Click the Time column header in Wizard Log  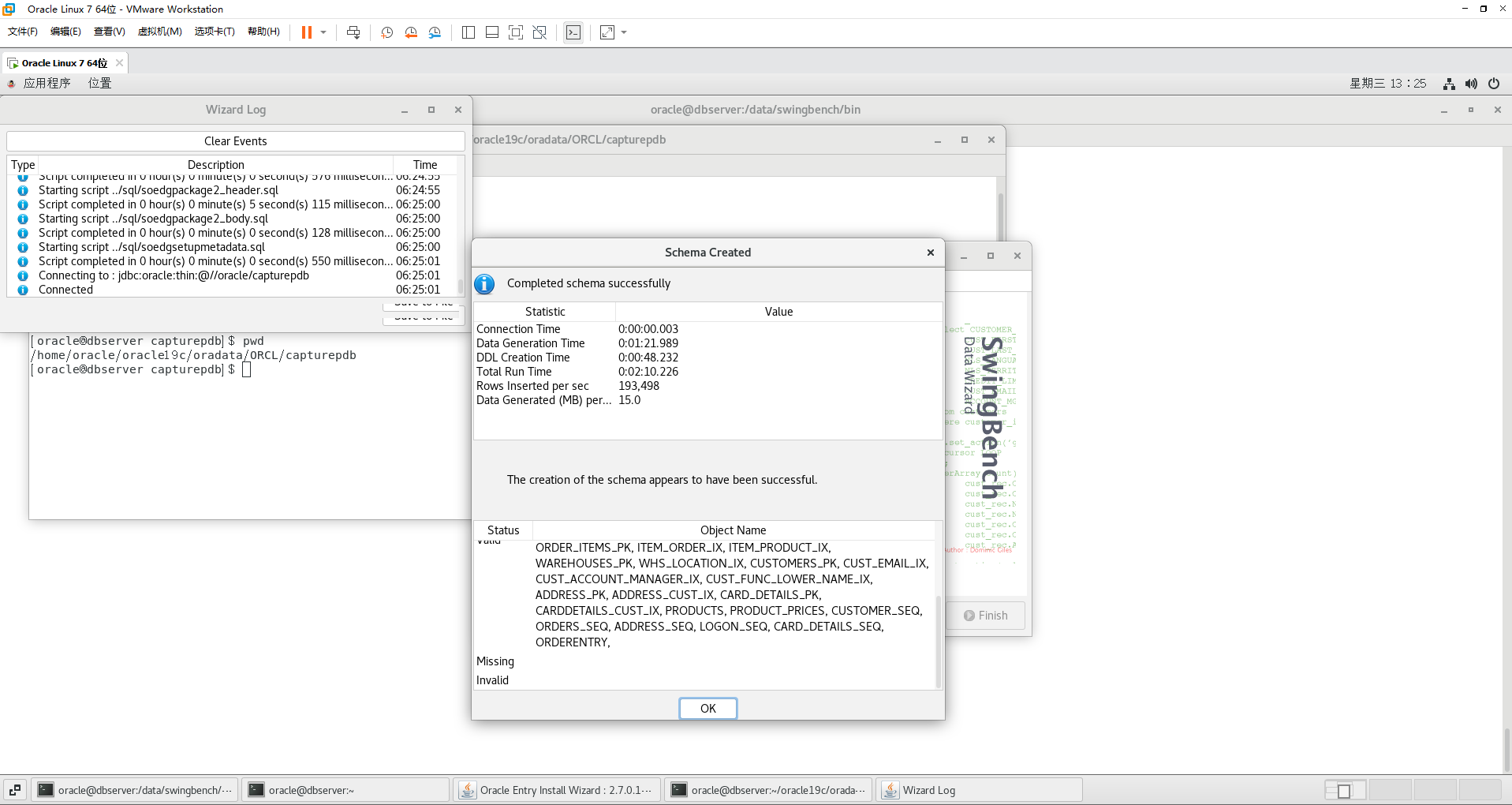[425, 165]
